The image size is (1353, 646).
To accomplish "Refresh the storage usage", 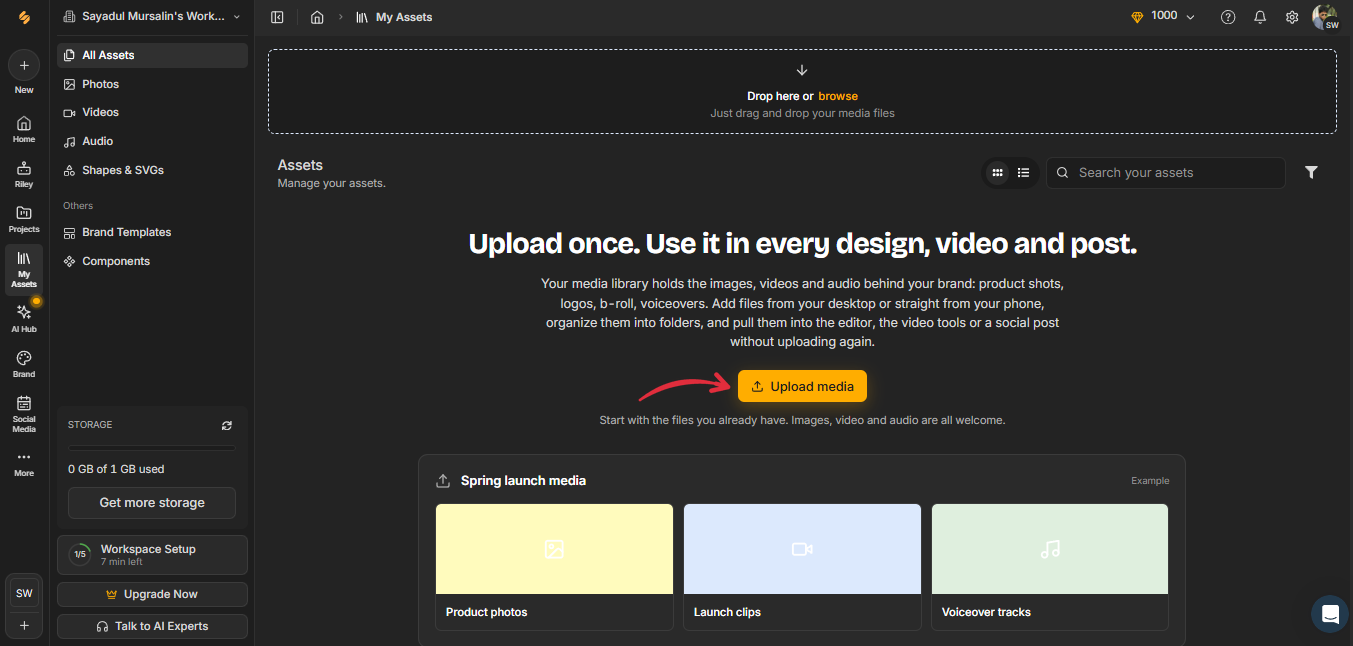I will coord(227,425).
